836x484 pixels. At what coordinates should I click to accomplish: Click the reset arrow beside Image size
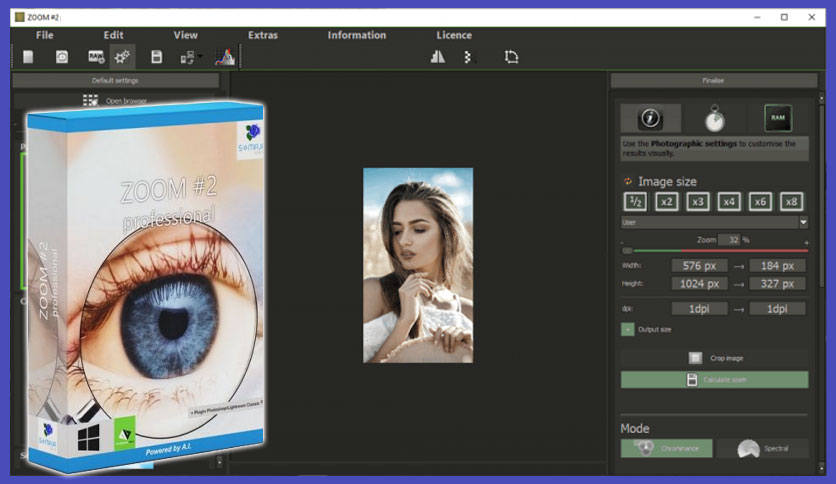pyautogui.click(x=628, y=181)
